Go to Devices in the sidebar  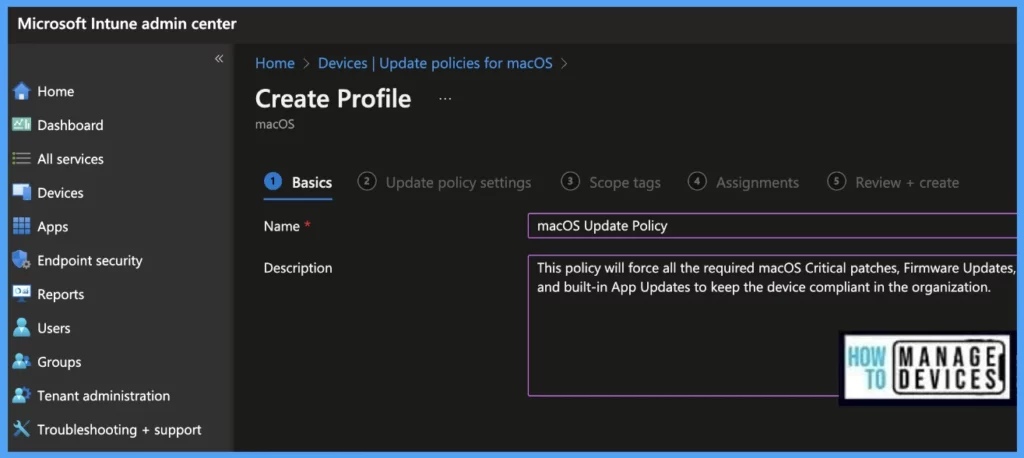coord(60,193)
